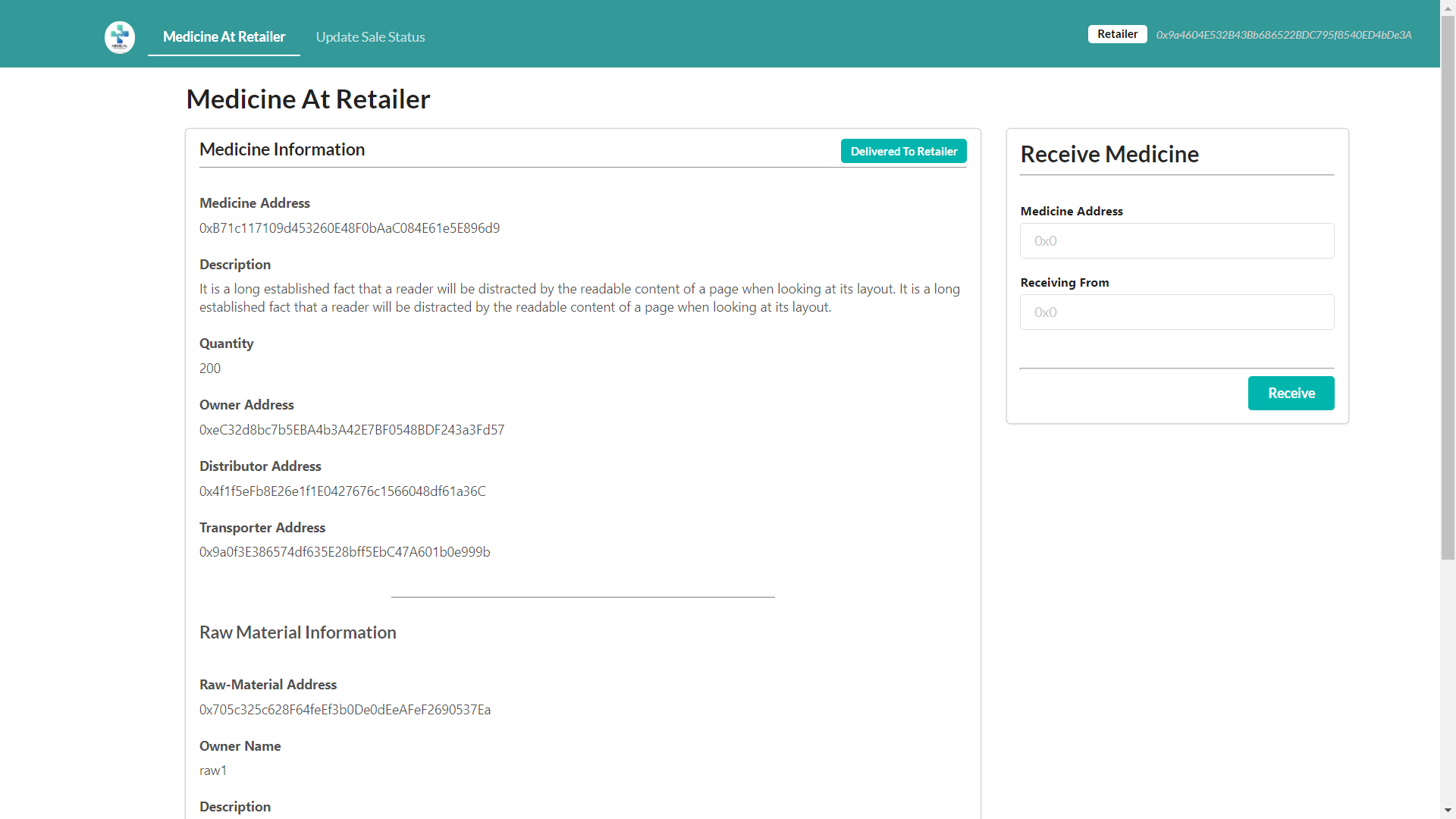Click the Retailer role badge
Image resolution: width=1456 pixels, height=819 pixels.
[1117, 34]
